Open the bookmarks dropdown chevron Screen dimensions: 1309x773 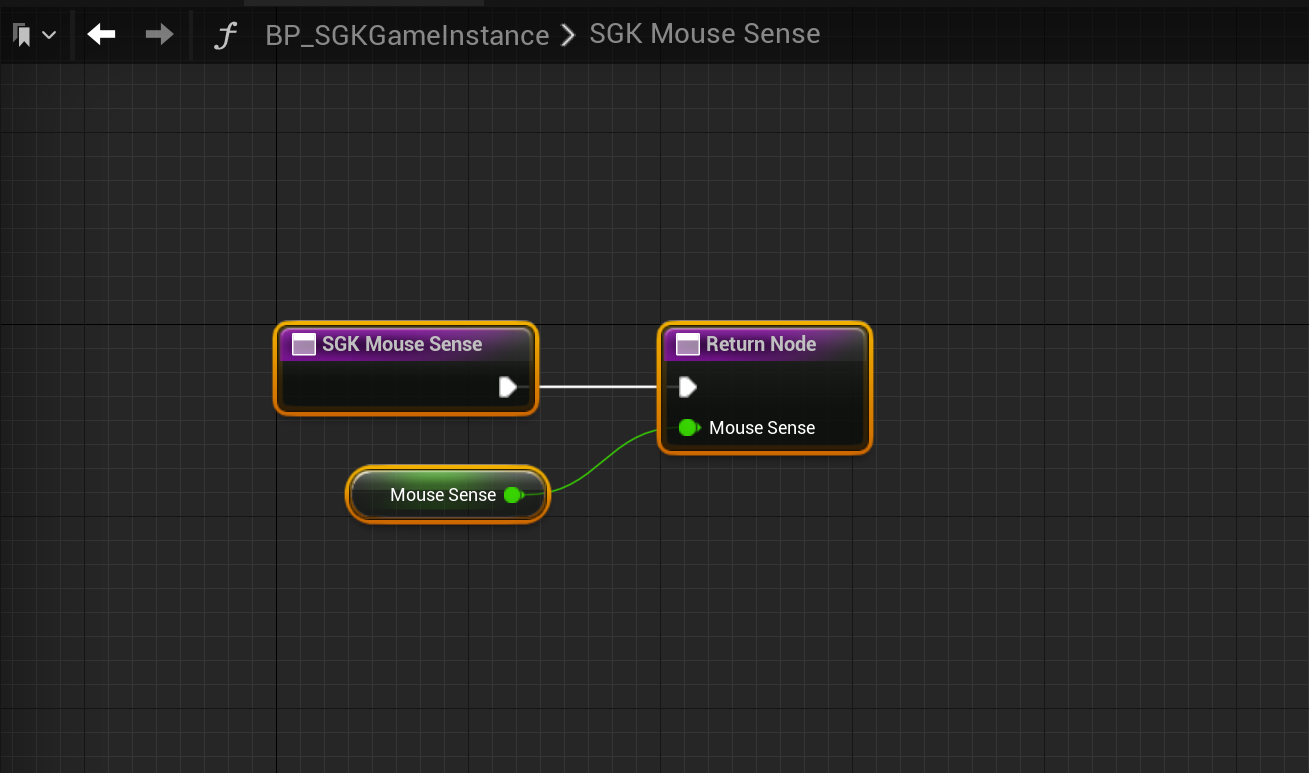pyautogui.click(x=48, y=36)
